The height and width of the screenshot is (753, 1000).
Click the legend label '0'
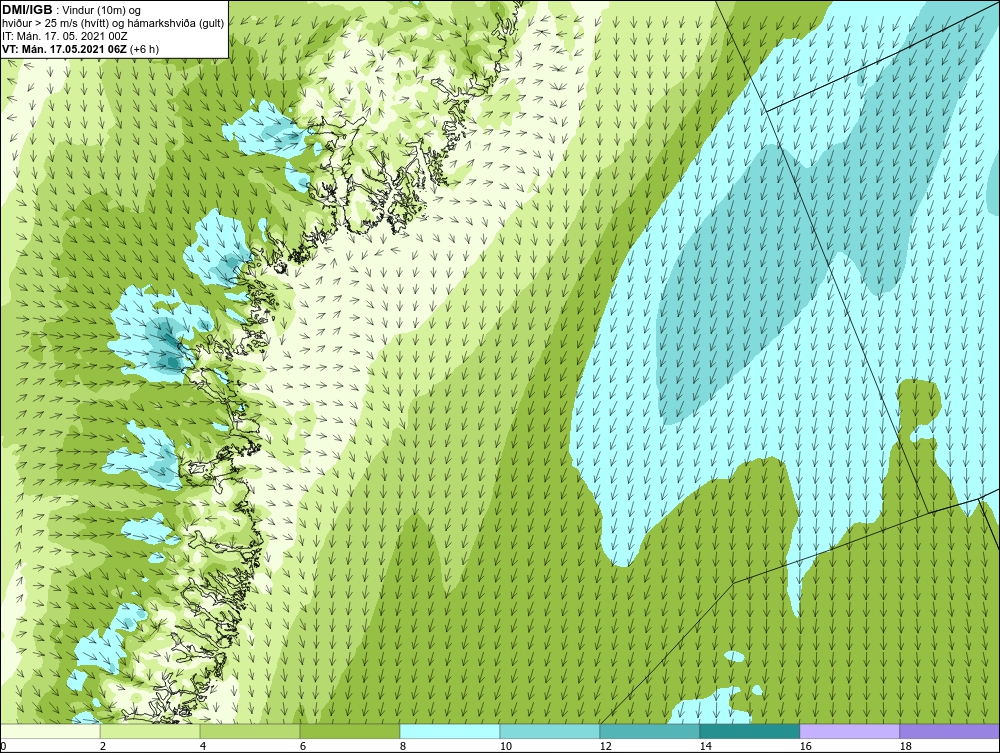click(3, 746)
